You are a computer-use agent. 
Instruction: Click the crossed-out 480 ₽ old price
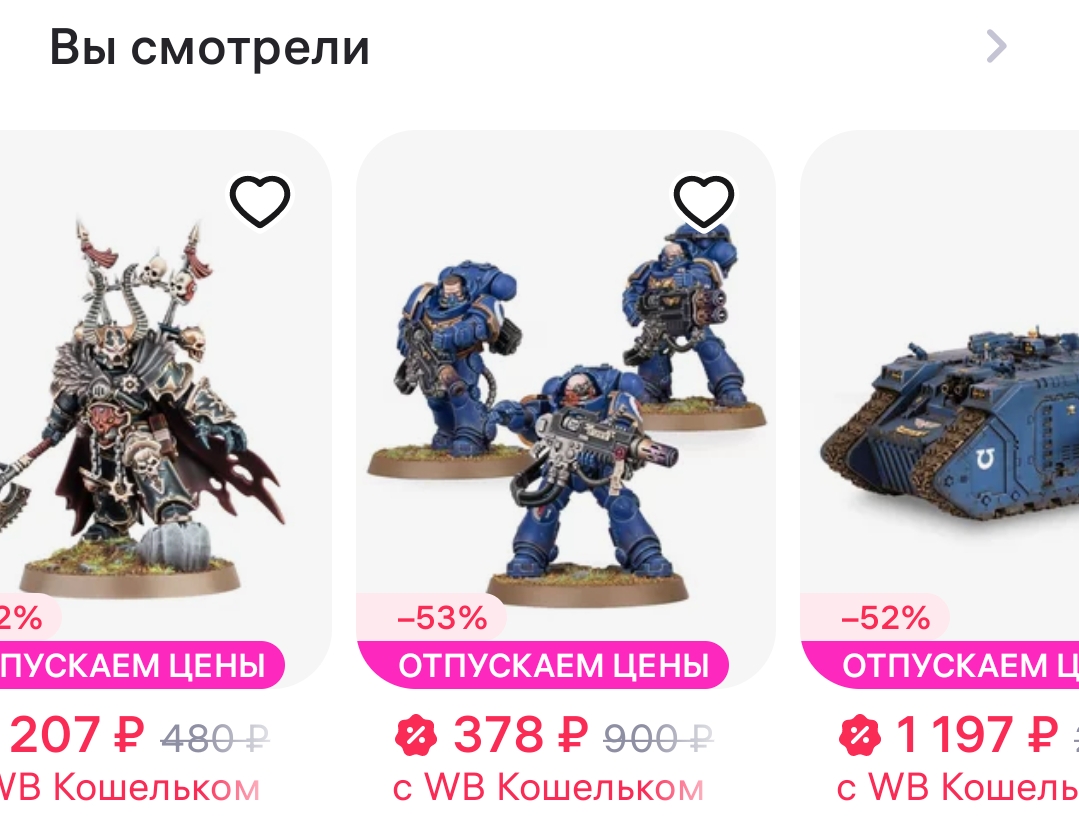pos(214,739)
